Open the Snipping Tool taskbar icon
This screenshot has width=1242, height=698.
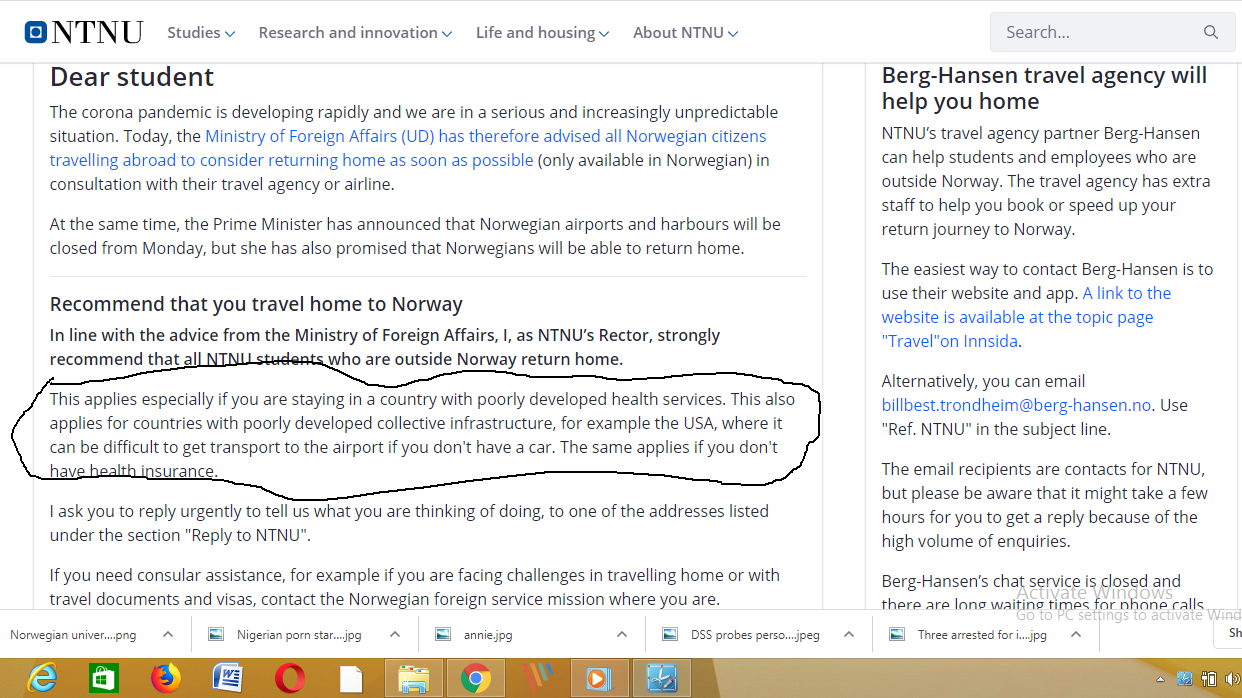[x=661, y=679]
